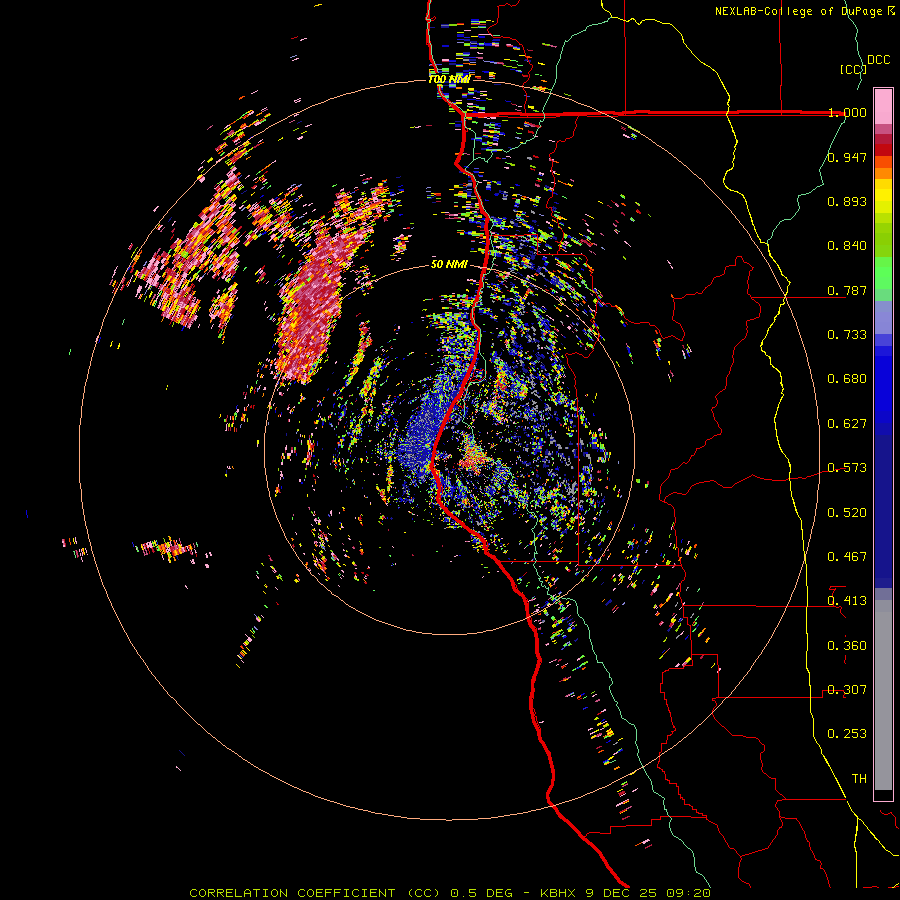Click the "0.307" legend value
Viewport: 900px width, 900px height.
pos(847,690)
